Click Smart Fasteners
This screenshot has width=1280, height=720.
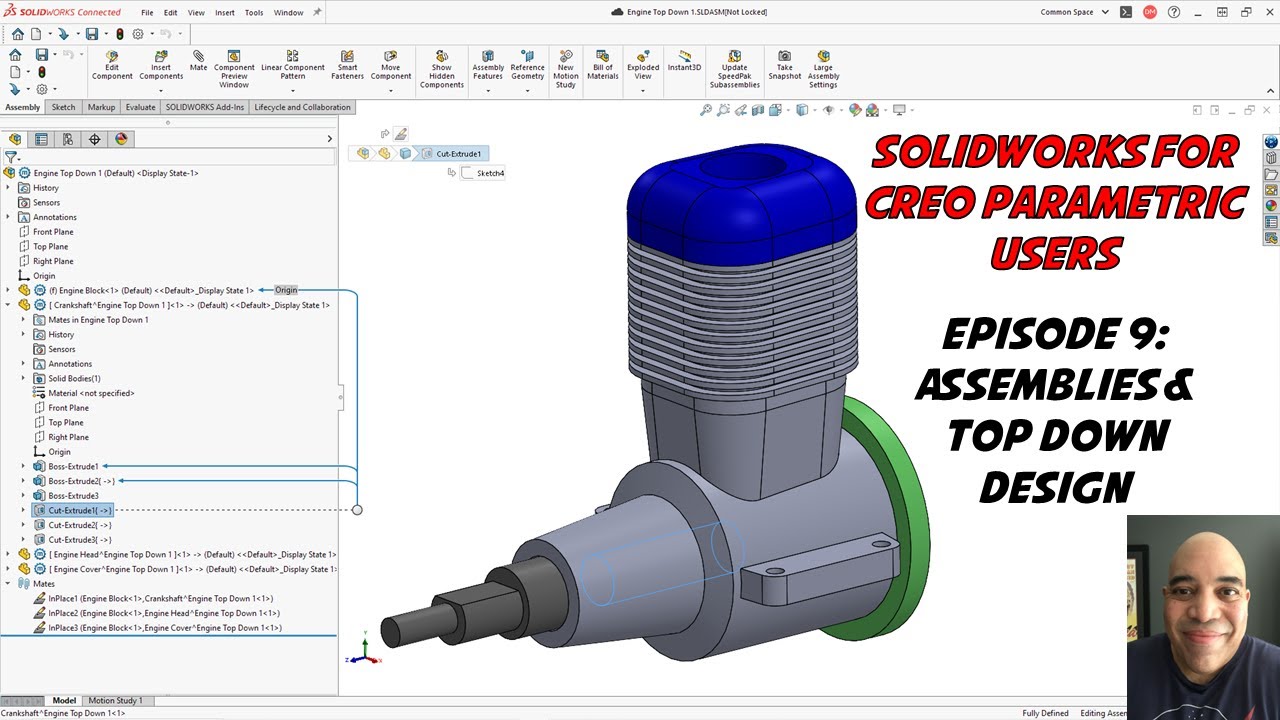click(x=347, y=65)
